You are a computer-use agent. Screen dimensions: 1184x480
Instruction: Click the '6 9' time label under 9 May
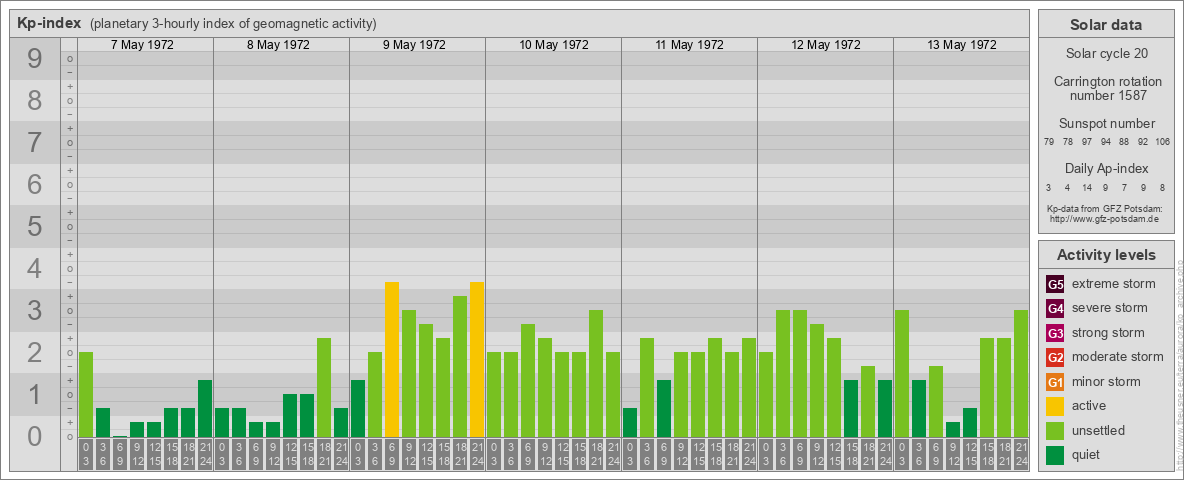[392, 455]
